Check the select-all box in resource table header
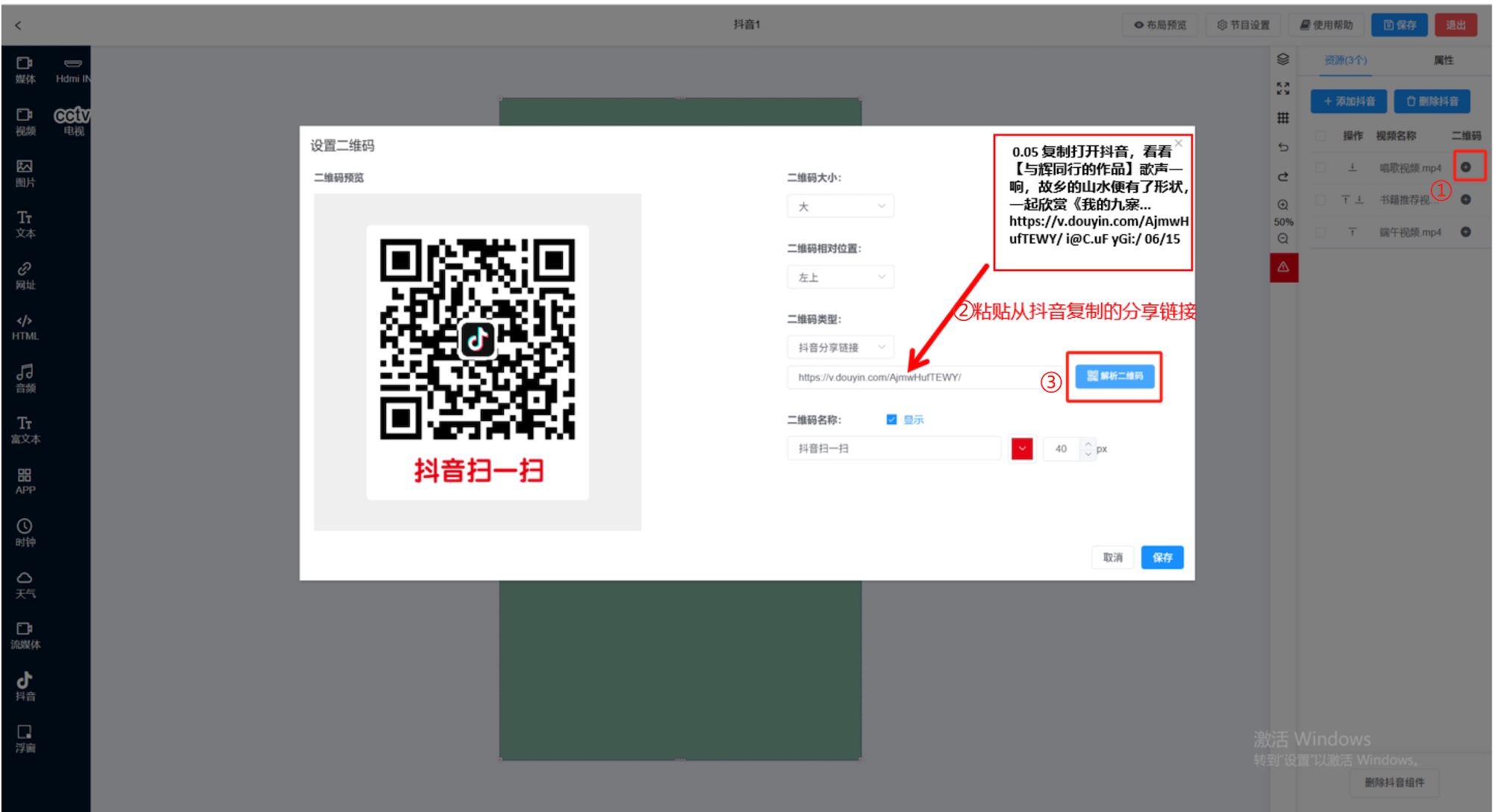The image size is (1493, 812). (1321, 136)
